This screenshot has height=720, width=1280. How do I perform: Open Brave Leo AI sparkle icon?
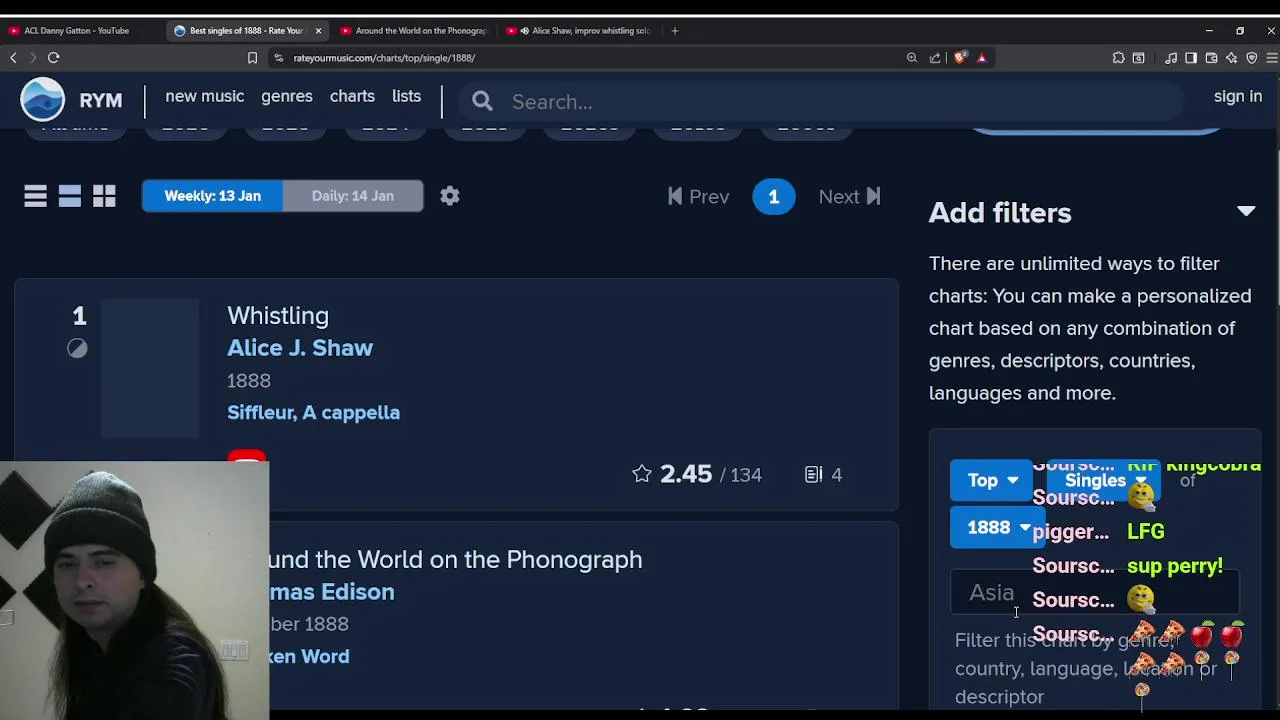(1231, 58)
